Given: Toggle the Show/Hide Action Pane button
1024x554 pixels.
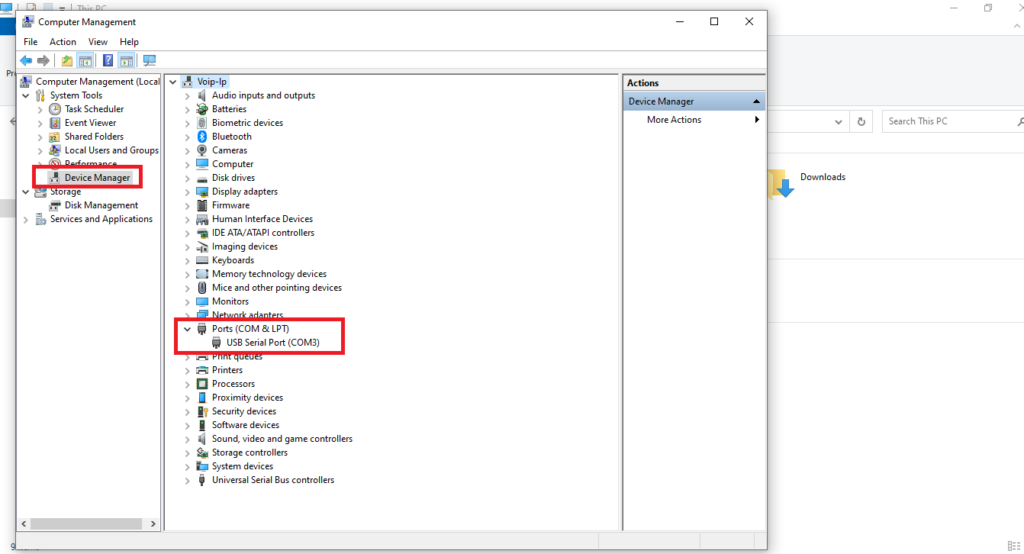Looking at the screenshot, I should point(127,61).
